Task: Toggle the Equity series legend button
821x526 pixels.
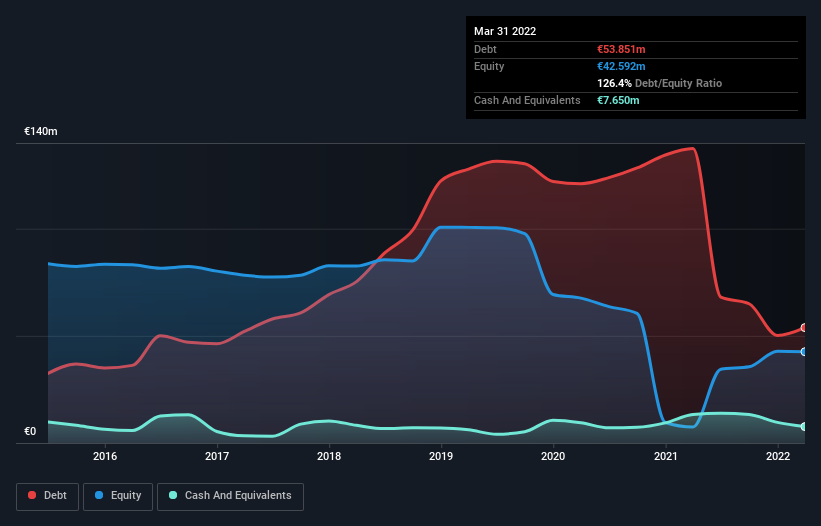Action: 118,496
